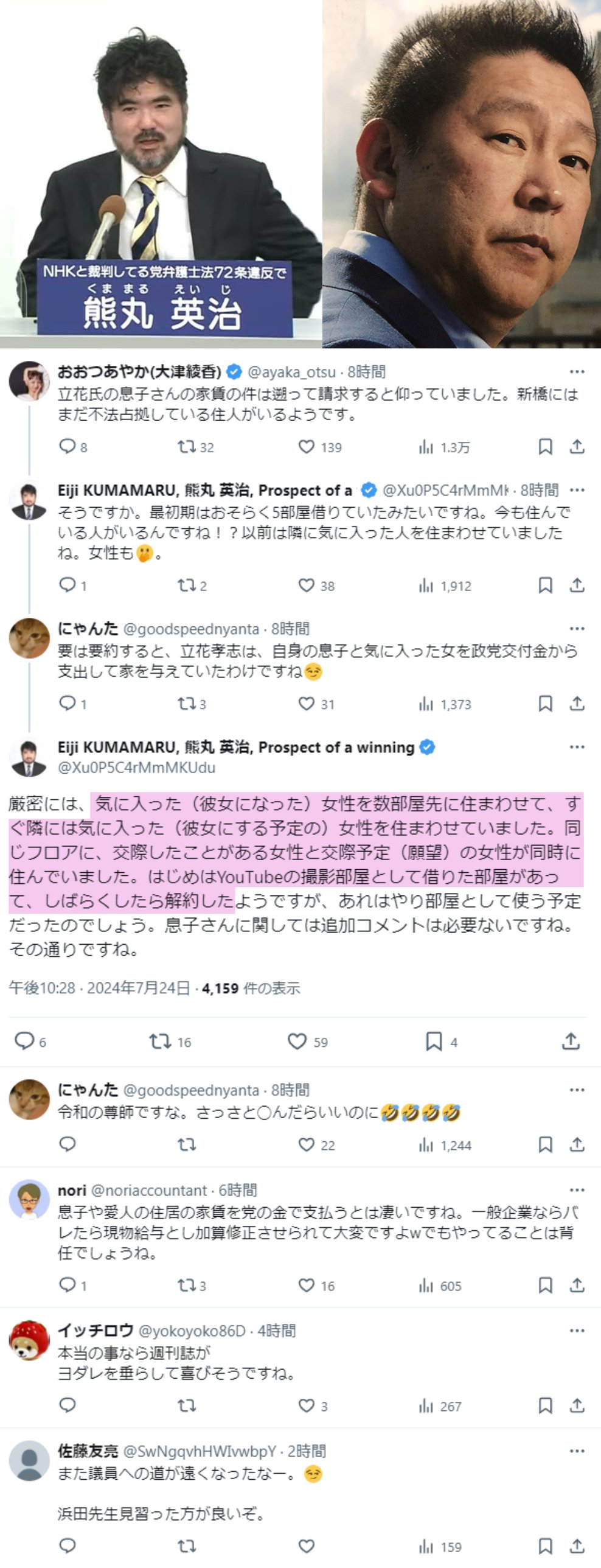The height and width of the screenshot is (1568, 601).
Task: Open @noriaccountant profile handle link
Action: tap(149, 1190)
